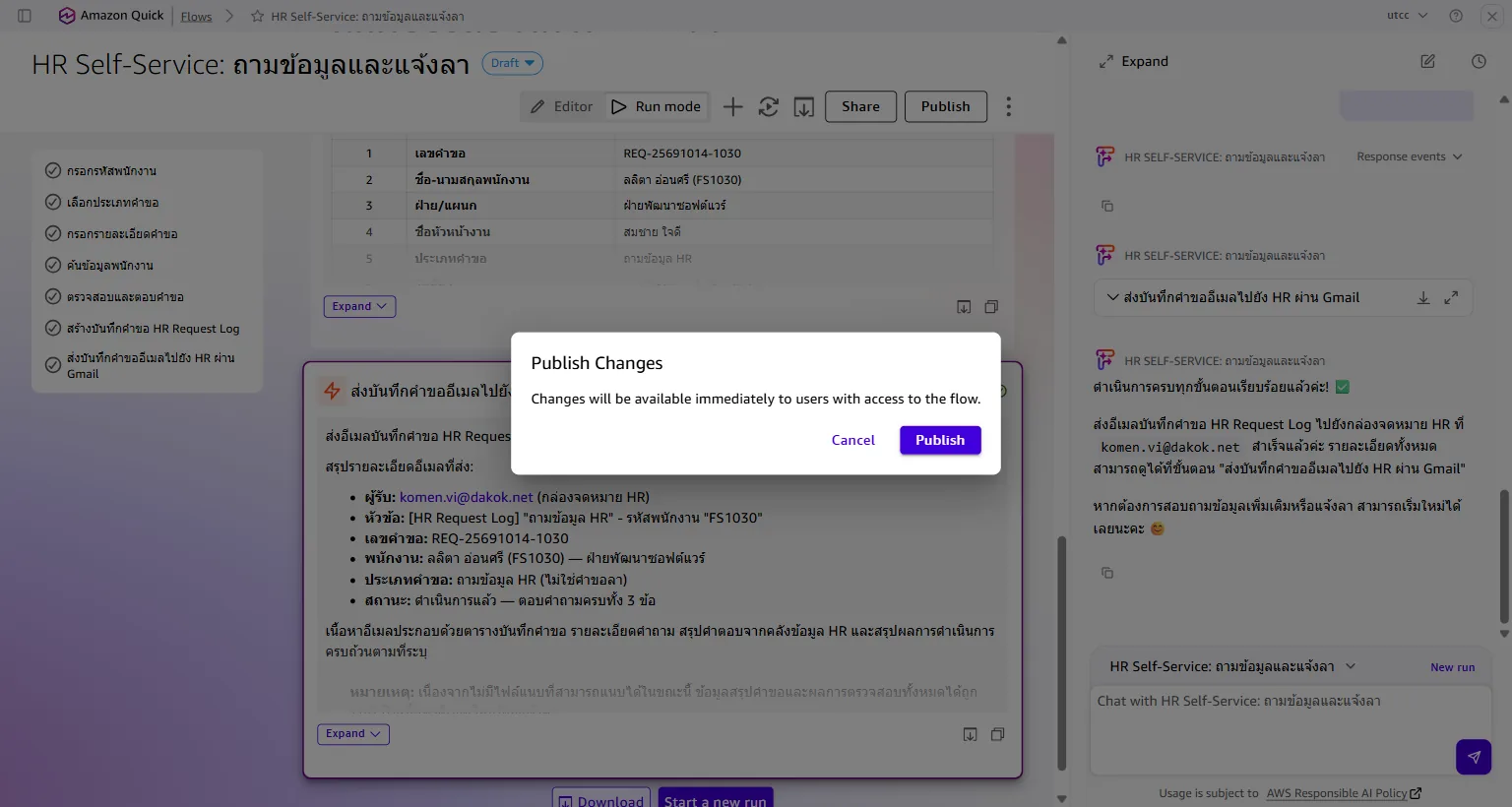Copy the response next to Response events
The height and width of the screenshot is (807, 1512).
tap(1107, 206)
